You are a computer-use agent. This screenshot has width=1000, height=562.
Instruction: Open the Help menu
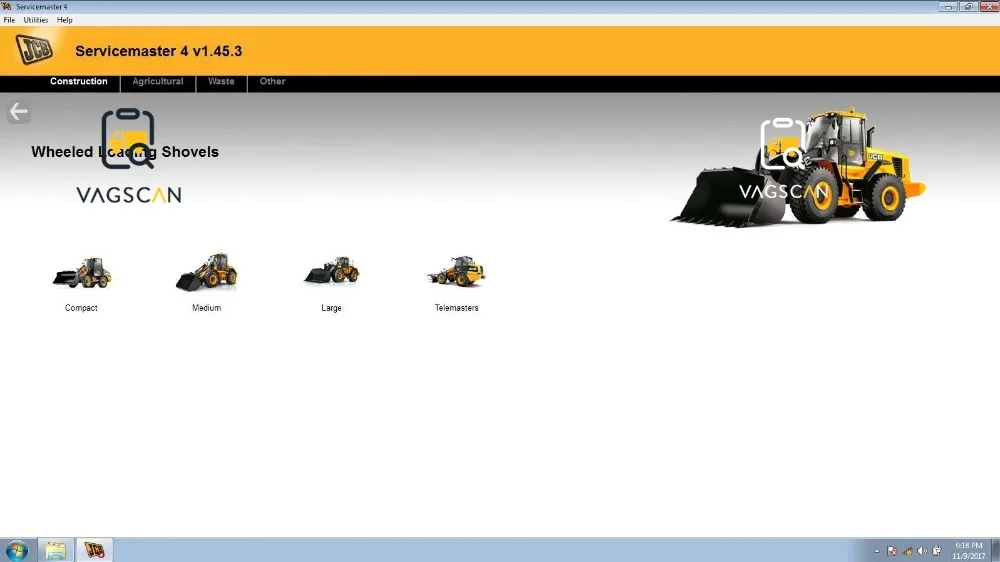tap(64, 20)
